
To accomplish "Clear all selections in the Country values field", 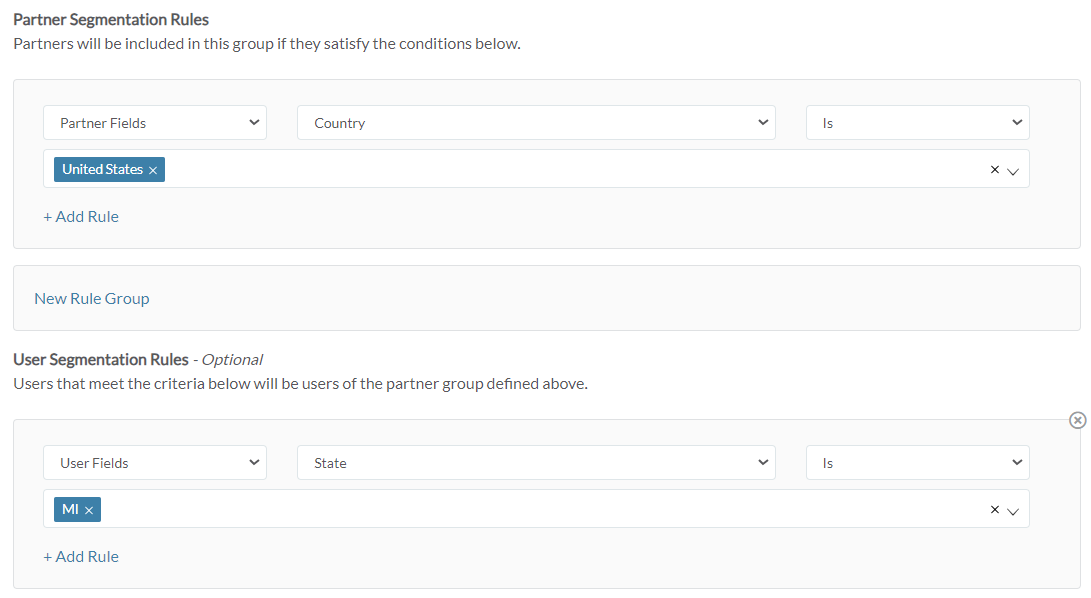I will click(x=995, y=169).
